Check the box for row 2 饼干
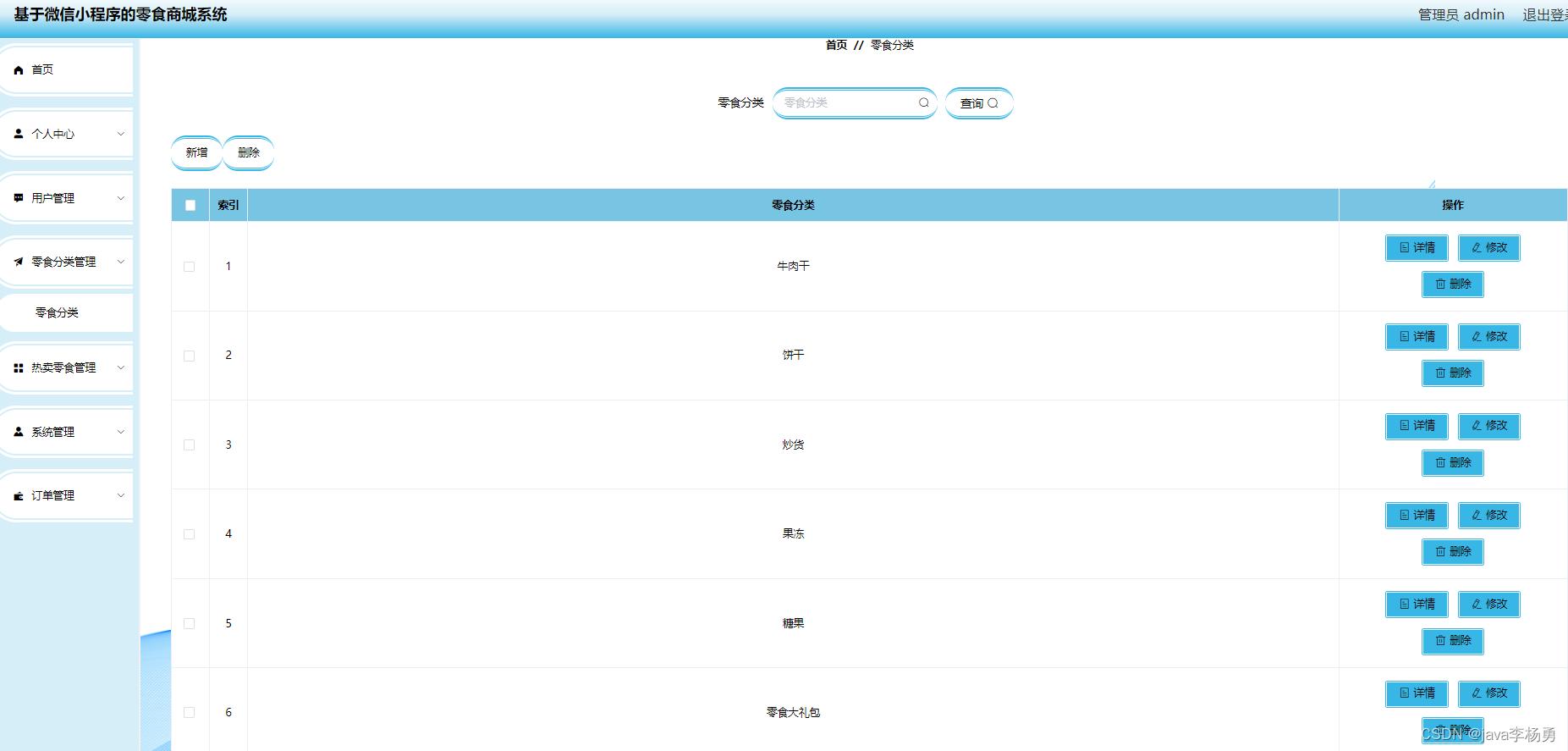The height and width of the screenshot is (751, 1568). [190, 356]
